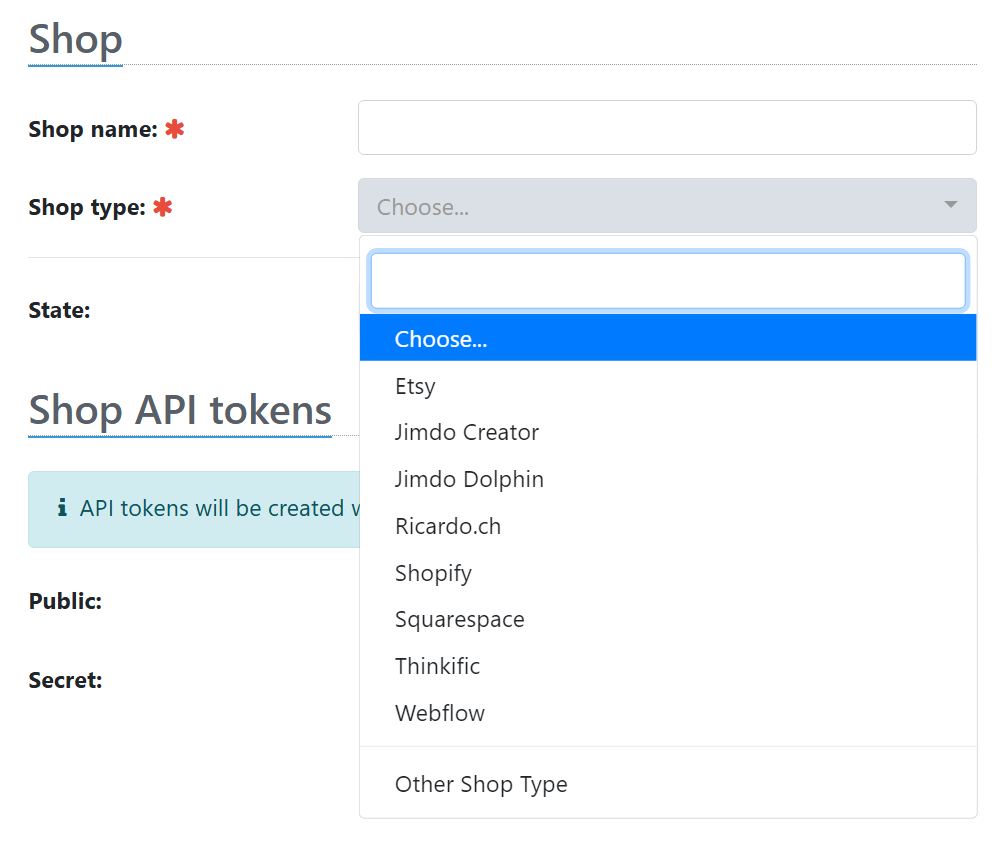Click the API tokens will be created notice
The image size is (1005, 842).
point(194,509)
